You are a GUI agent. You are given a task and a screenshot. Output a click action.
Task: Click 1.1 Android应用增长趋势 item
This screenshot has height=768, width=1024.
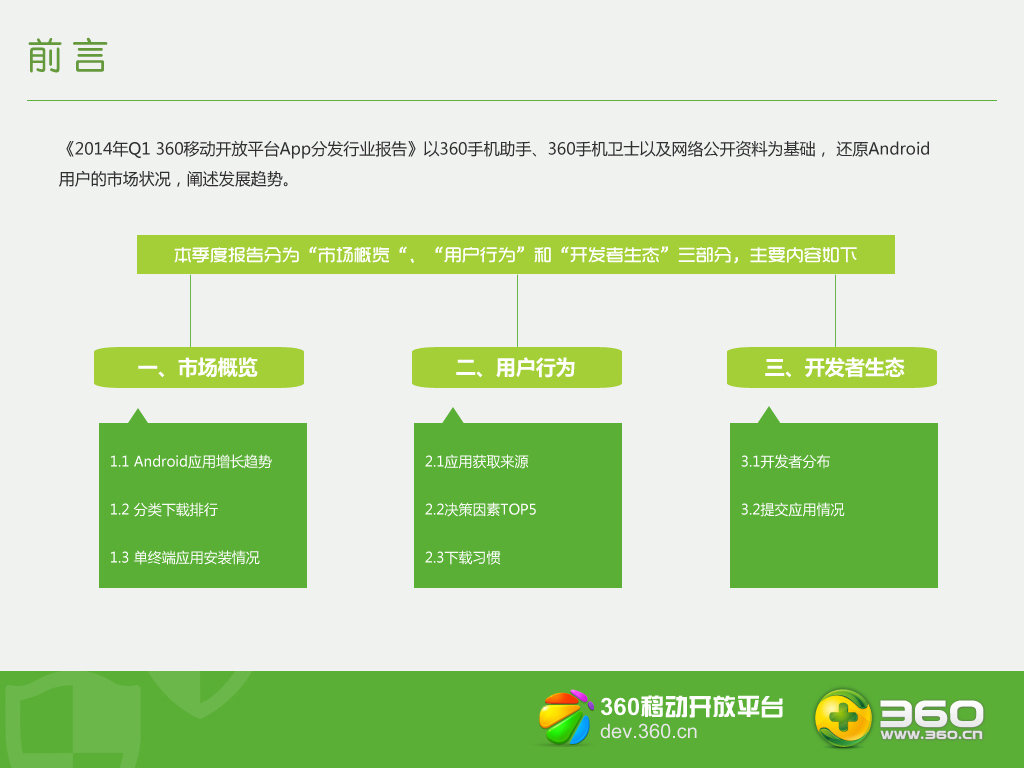click(191, 462)
